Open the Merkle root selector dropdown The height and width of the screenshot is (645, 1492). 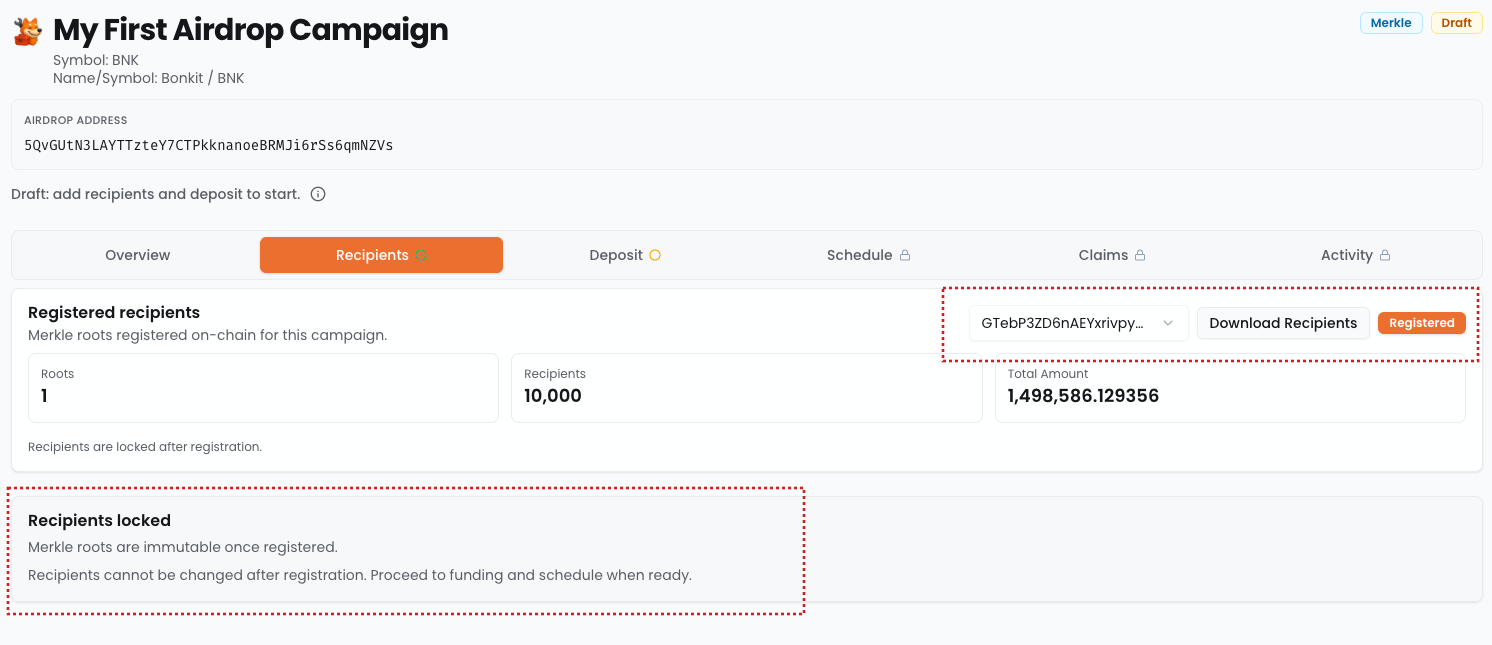tap(1077, 323)
